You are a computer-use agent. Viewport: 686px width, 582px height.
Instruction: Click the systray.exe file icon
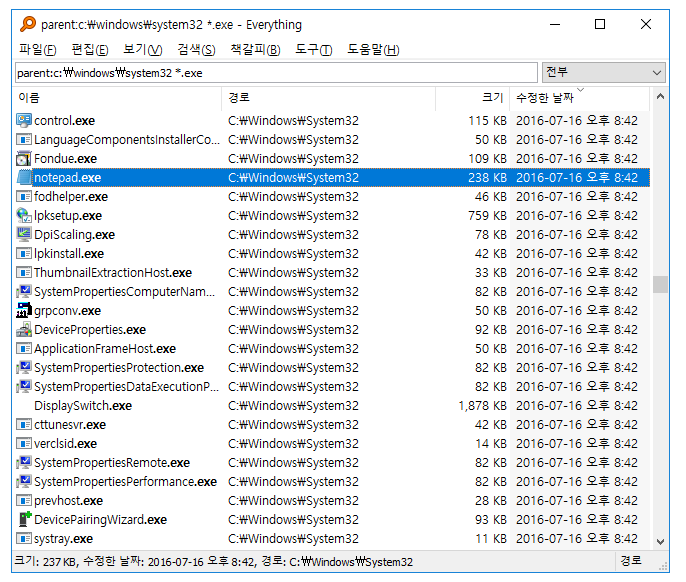24,538
